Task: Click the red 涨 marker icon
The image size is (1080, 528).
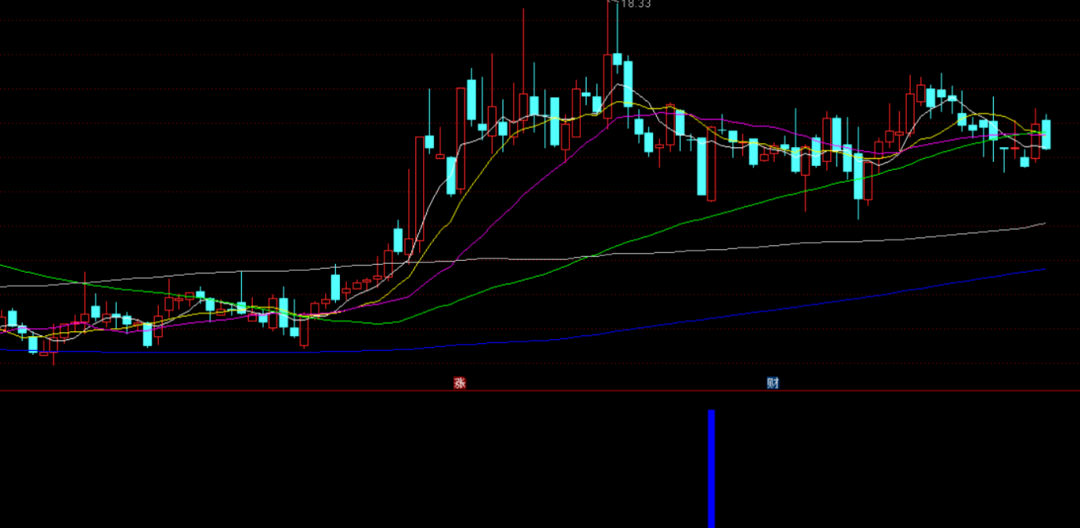Action: (x=460, y=382)
